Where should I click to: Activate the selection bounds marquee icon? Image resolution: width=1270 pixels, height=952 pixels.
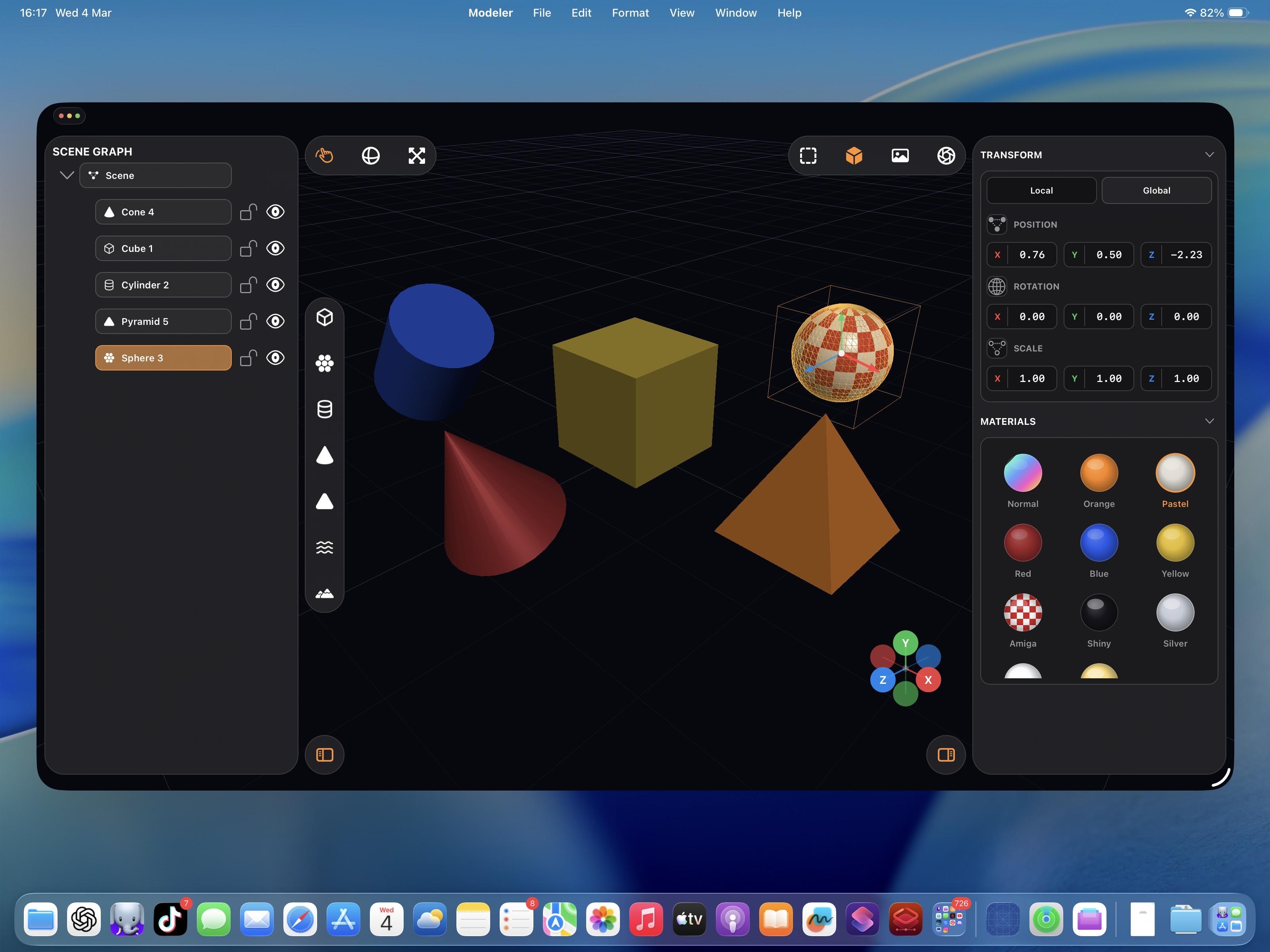(808, 155)
